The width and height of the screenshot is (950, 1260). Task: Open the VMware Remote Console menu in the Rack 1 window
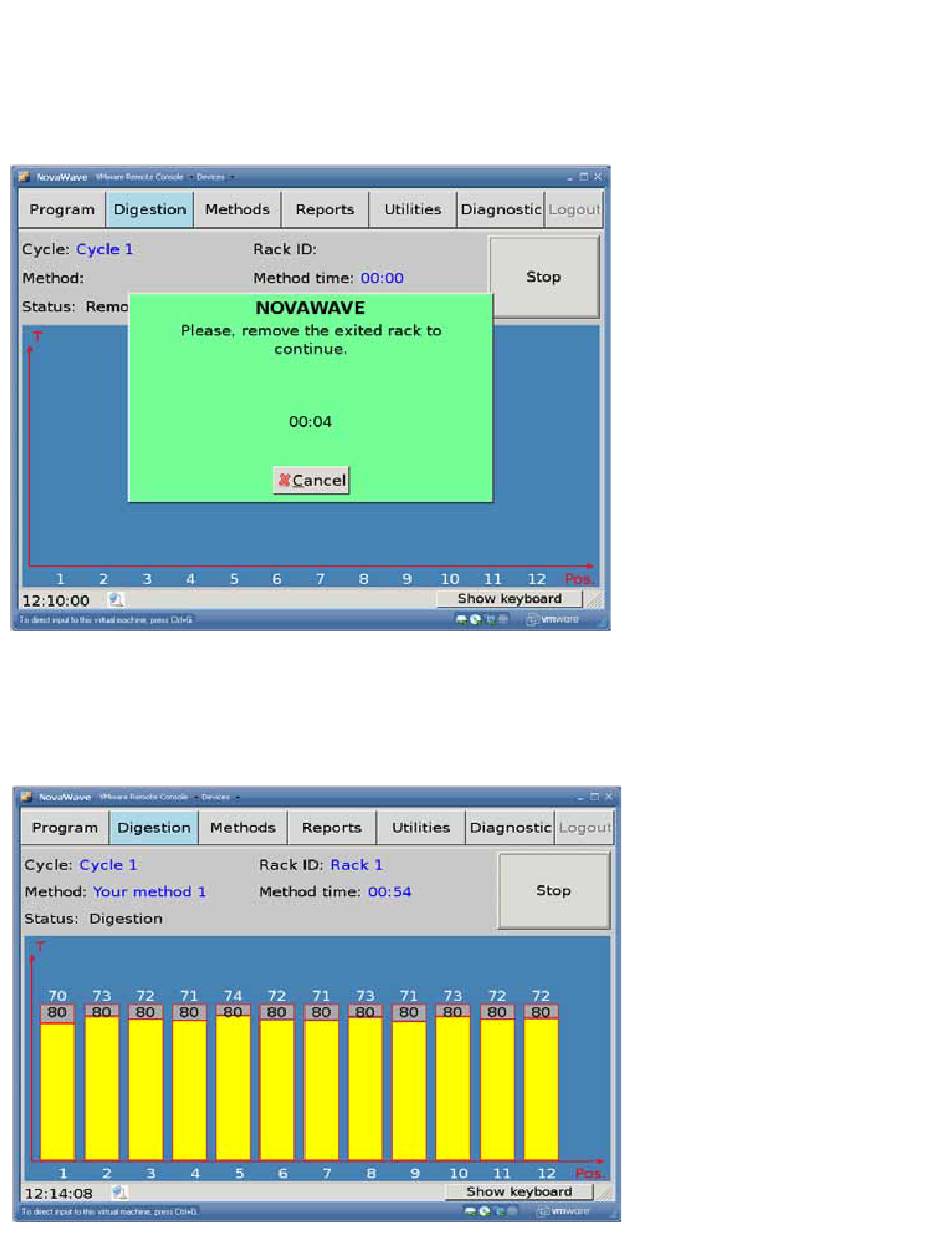[144, 797]
